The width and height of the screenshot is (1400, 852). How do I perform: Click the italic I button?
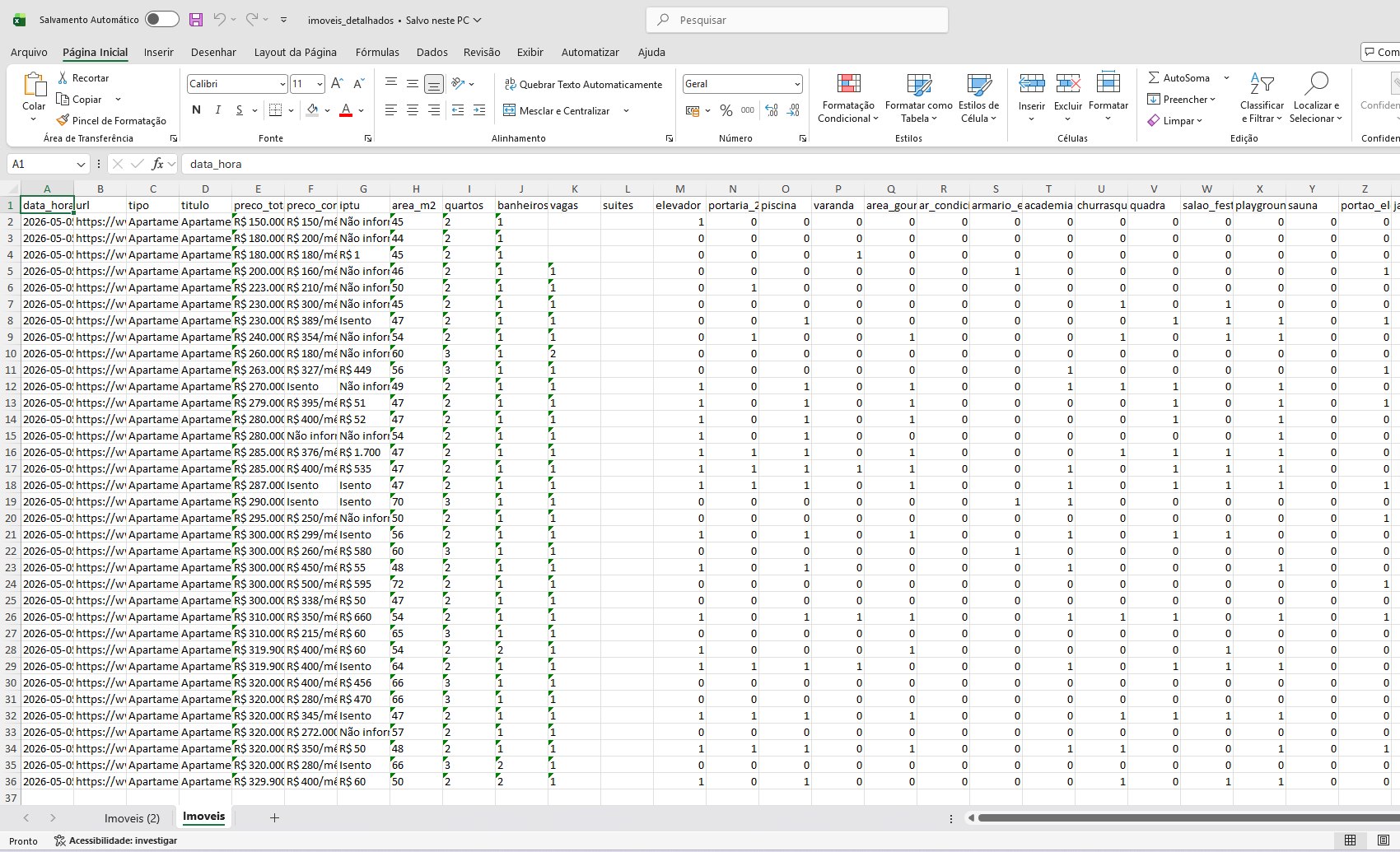pos(217,109)
